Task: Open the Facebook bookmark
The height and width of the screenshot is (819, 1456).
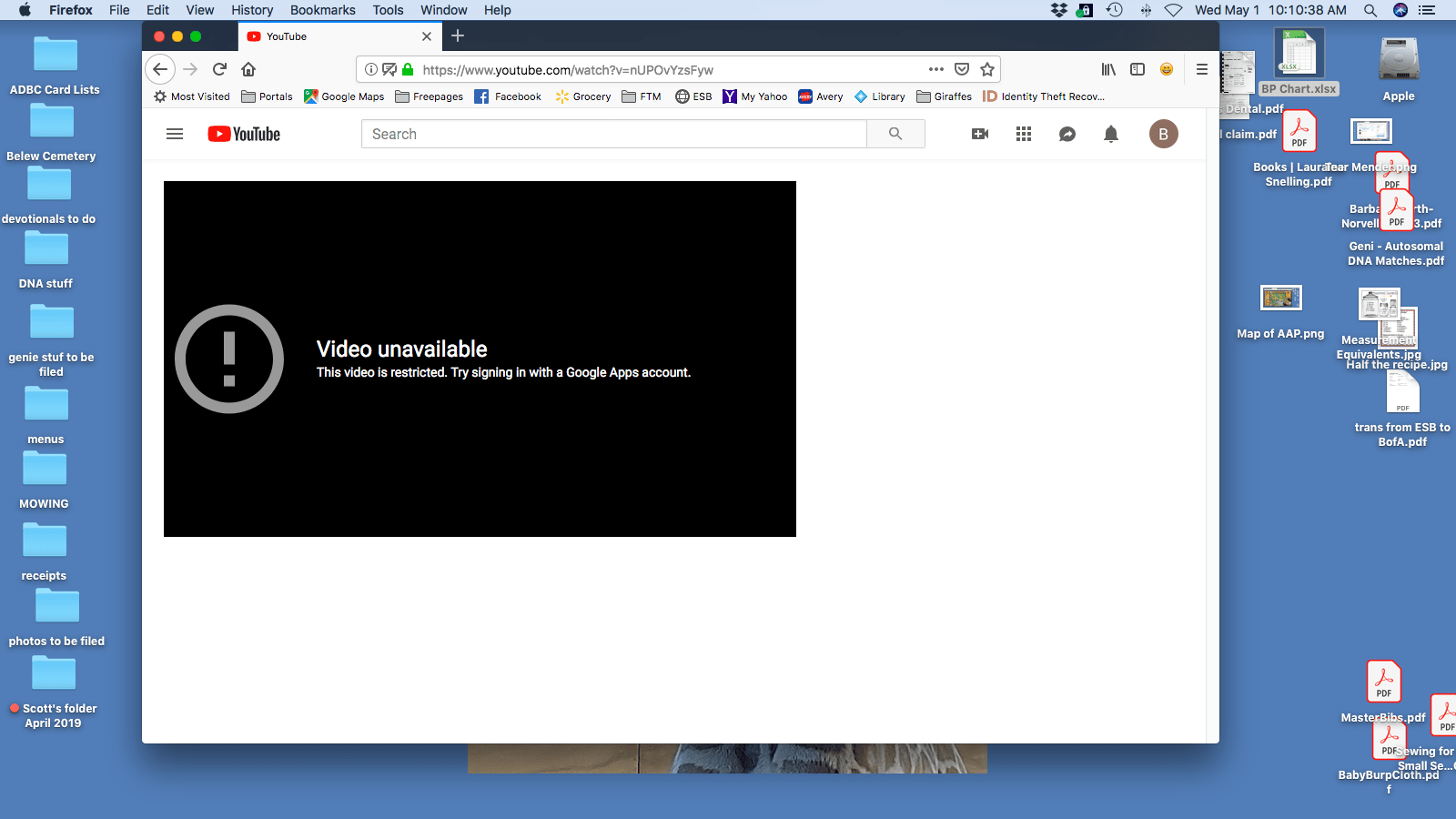Action: click(508, 96)
